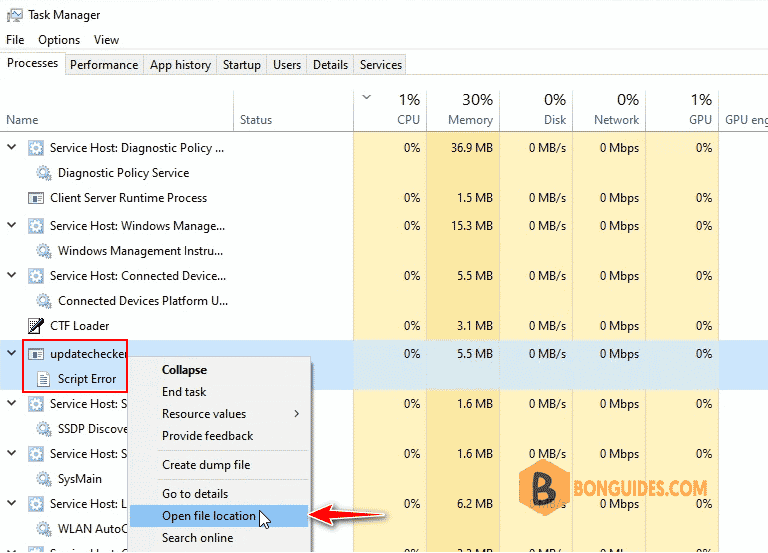Sort by the CPU column header
768x553 pixels.
(x=390, y=111)
